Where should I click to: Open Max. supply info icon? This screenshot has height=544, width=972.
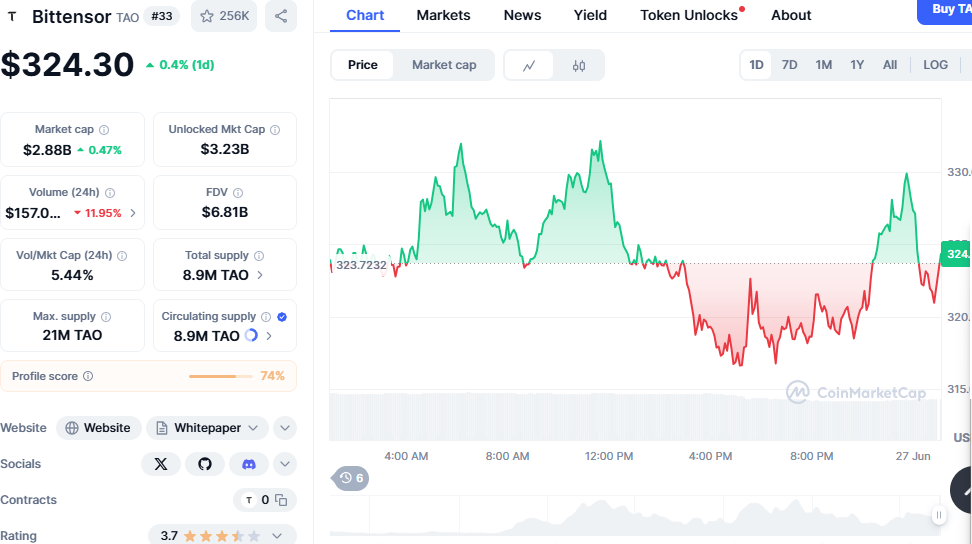[106, 317]
